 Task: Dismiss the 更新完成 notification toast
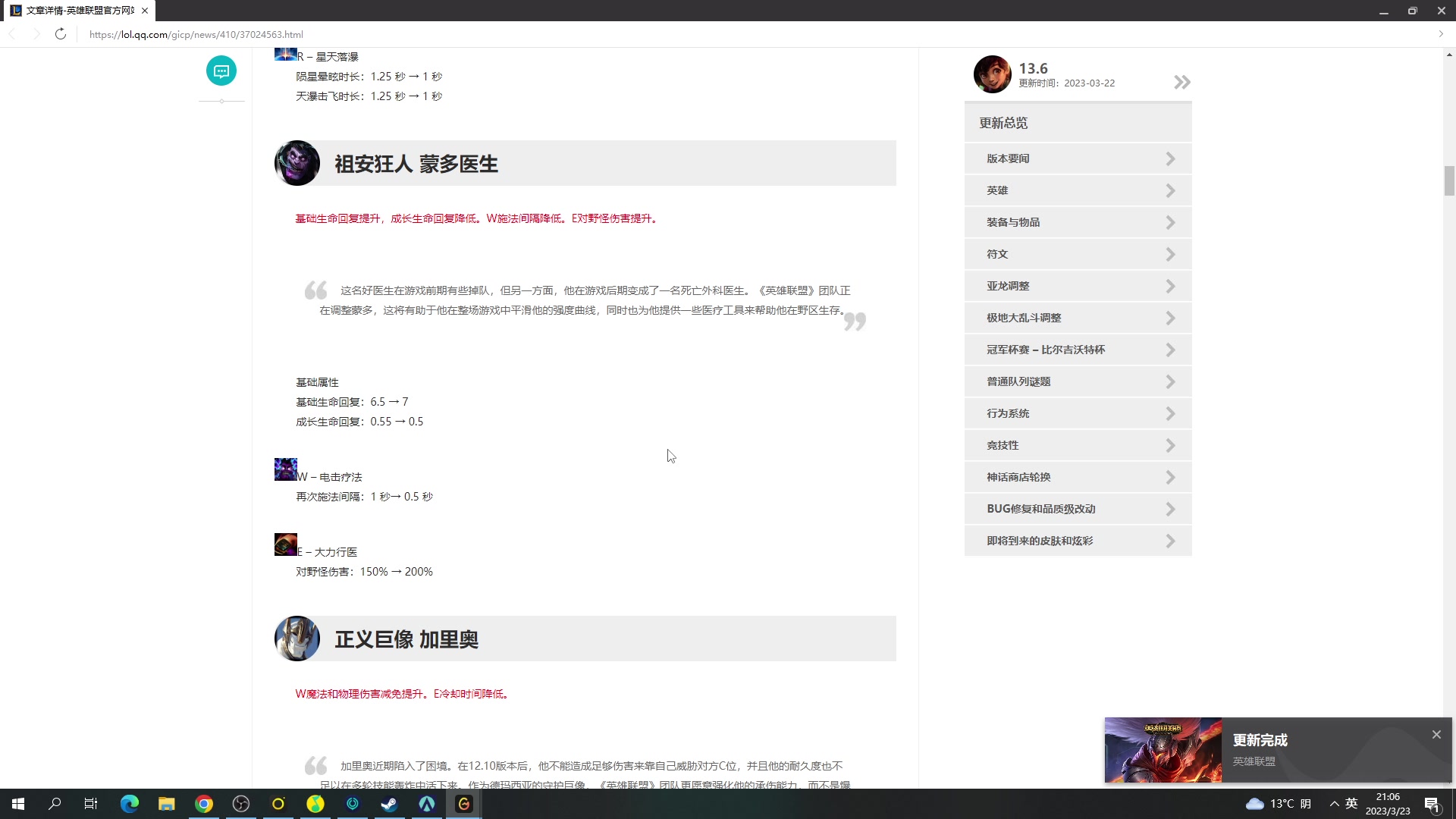pos(1436,734)
